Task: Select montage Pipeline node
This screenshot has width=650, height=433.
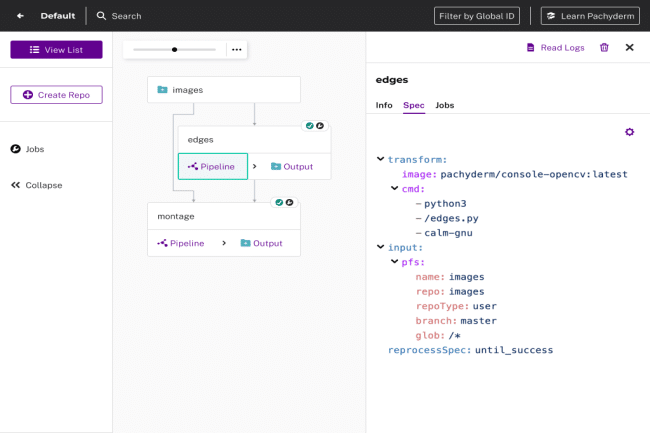Action: pyautogui.click(x=181, y=243)
